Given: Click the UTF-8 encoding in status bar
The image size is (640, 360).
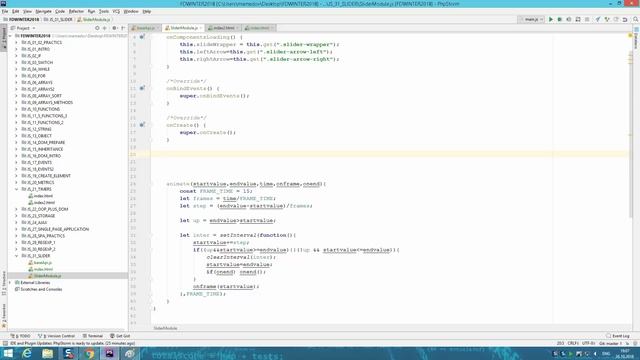Looking at the screenshot, I should [x=588, y=344].
